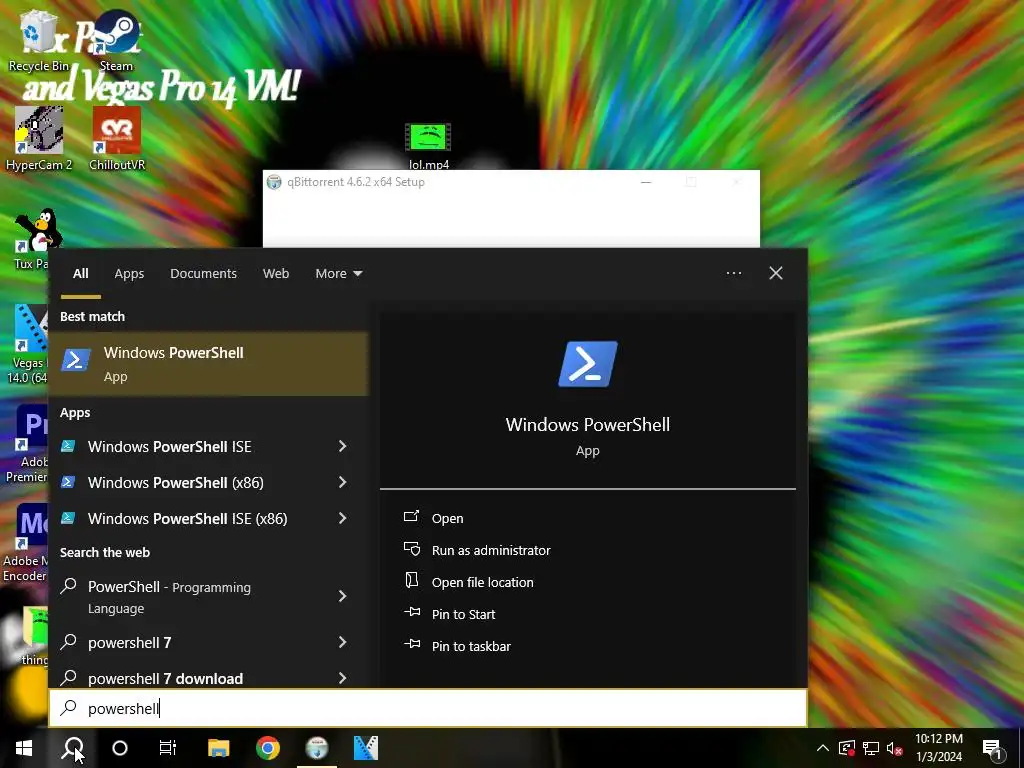This screenshot has height=768, width=1024.
Task: Choose Run as administrator
Action: [x=477, y=550]
